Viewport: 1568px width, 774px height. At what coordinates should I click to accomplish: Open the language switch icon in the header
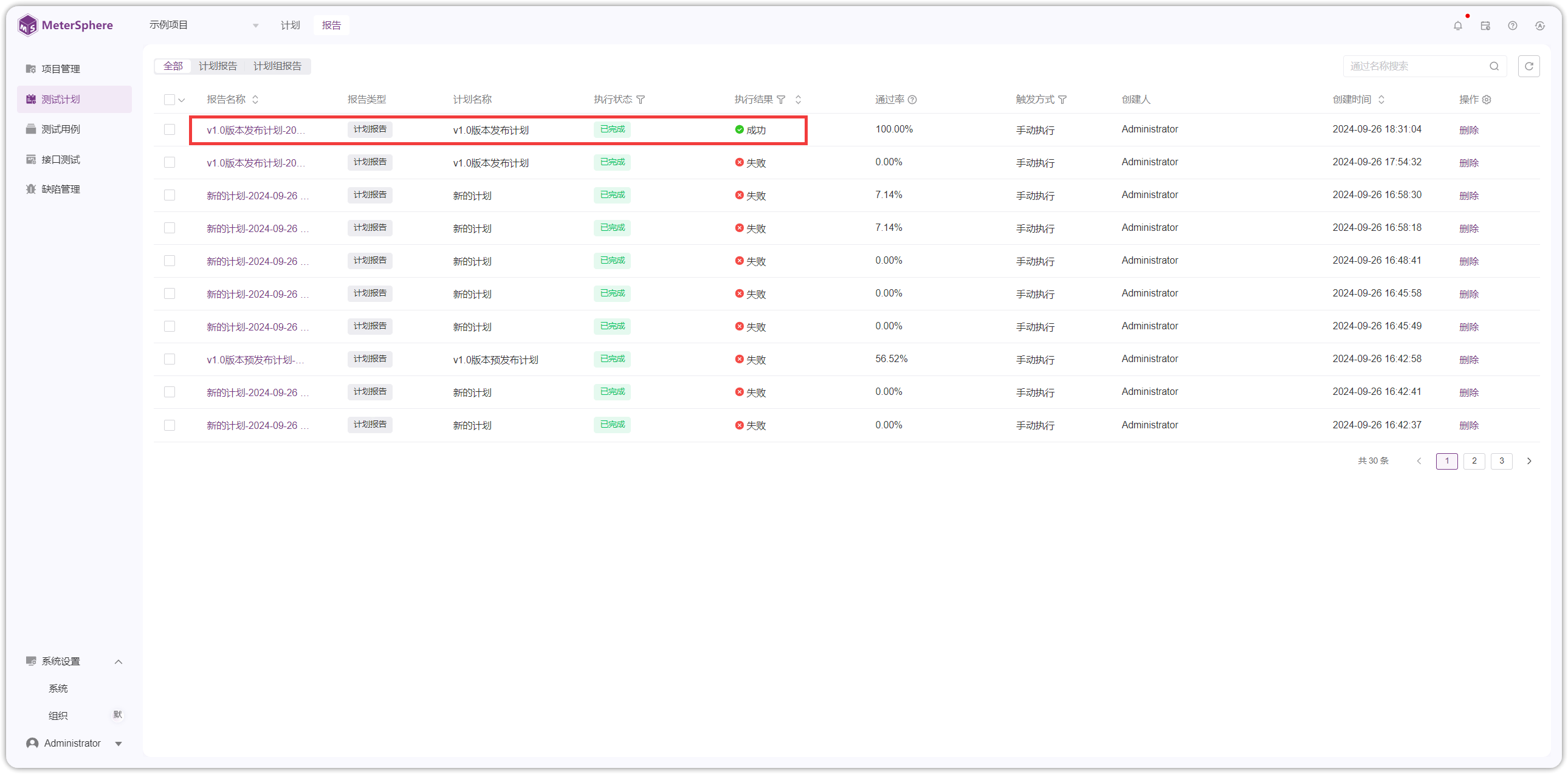point(1540,26)
